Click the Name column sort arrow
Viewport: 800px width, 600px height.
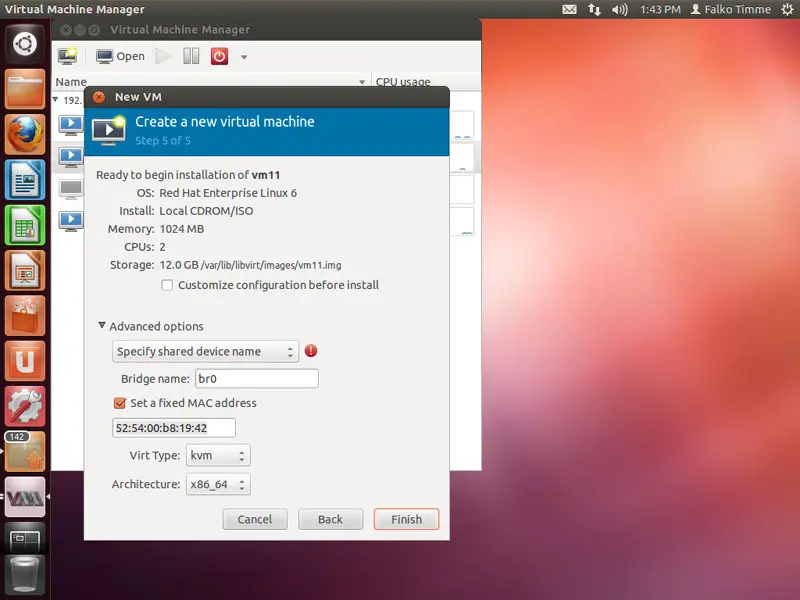point(362,82)
